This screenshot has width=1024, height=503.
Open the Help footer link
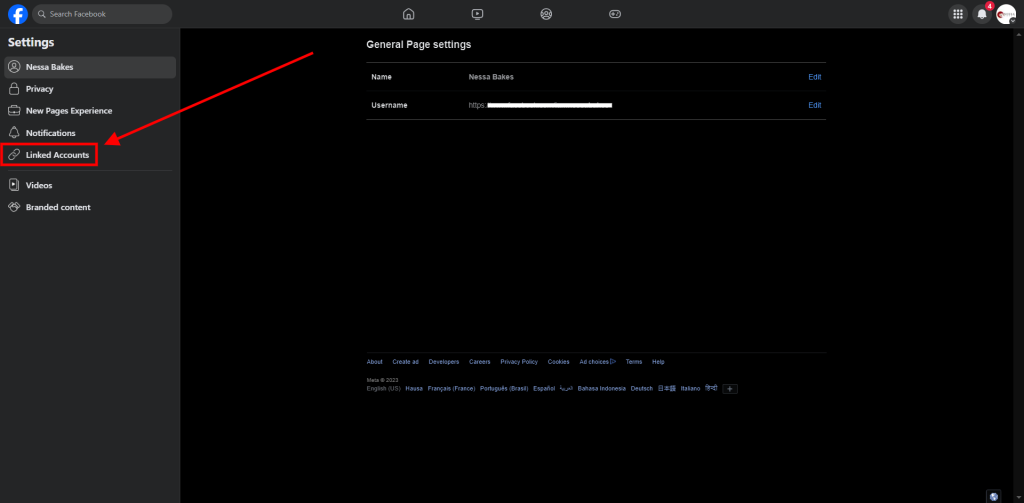(658, 362)
